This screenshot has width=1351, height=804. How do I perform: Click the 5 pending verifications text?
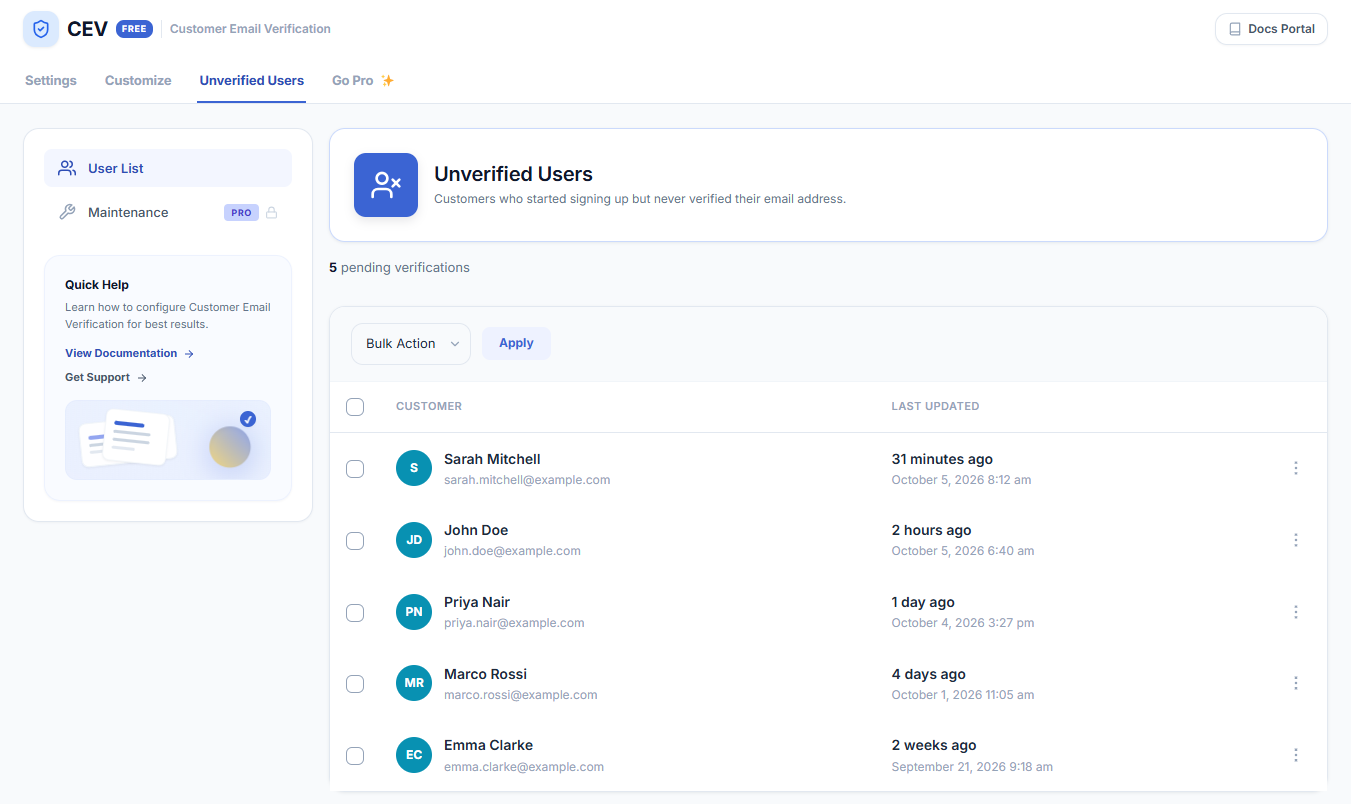pos(399,268)
